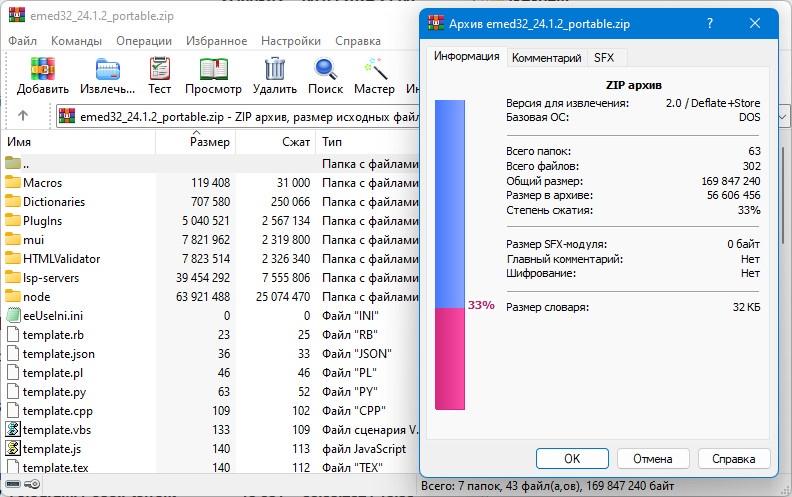Select the Dictionaries folder icon
Image resolution: width=792 pixels, height=497 pixels.
pyautogui.click(x=13, y=201)
